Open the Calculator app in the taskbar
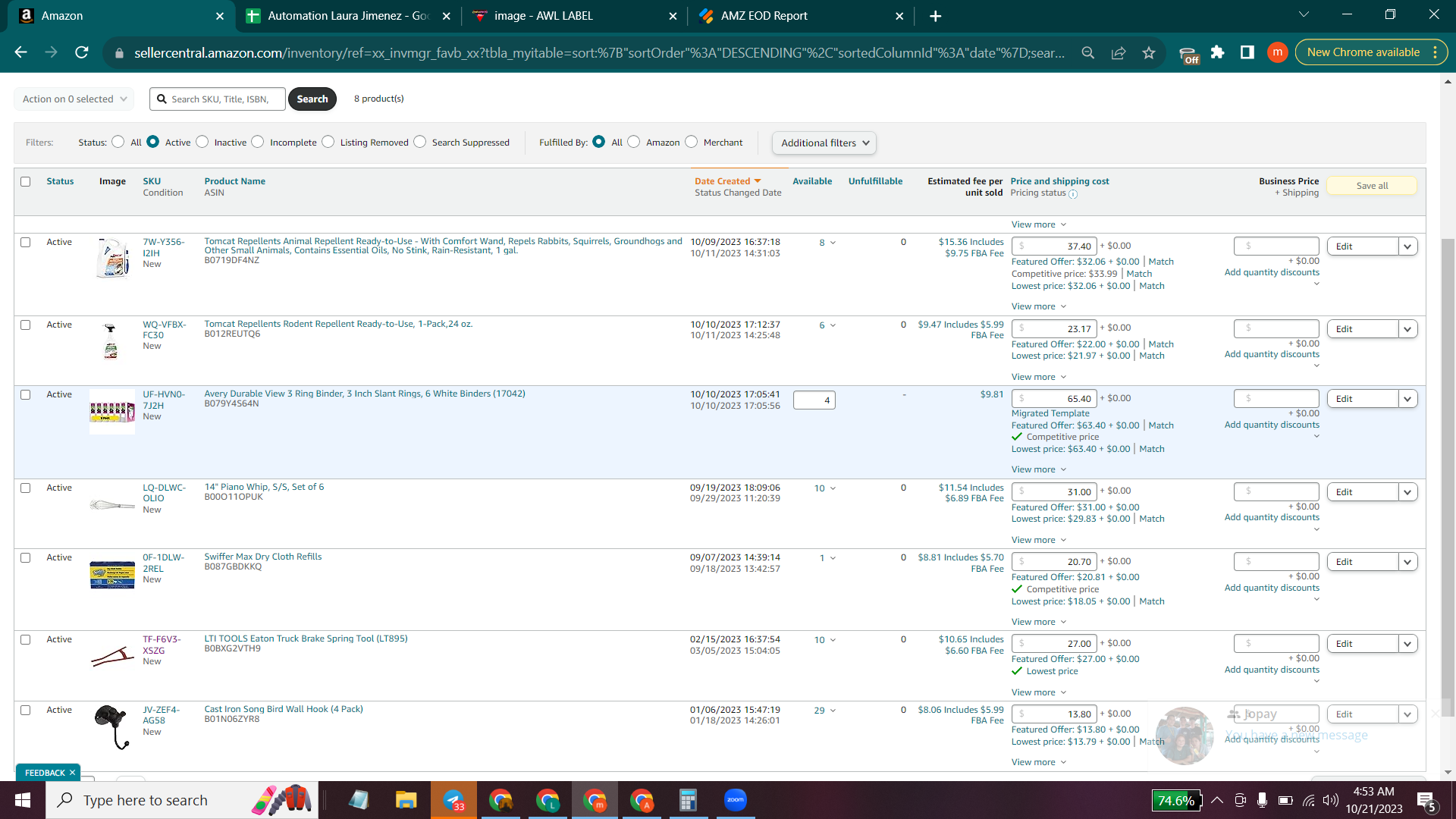 (688, 800)
